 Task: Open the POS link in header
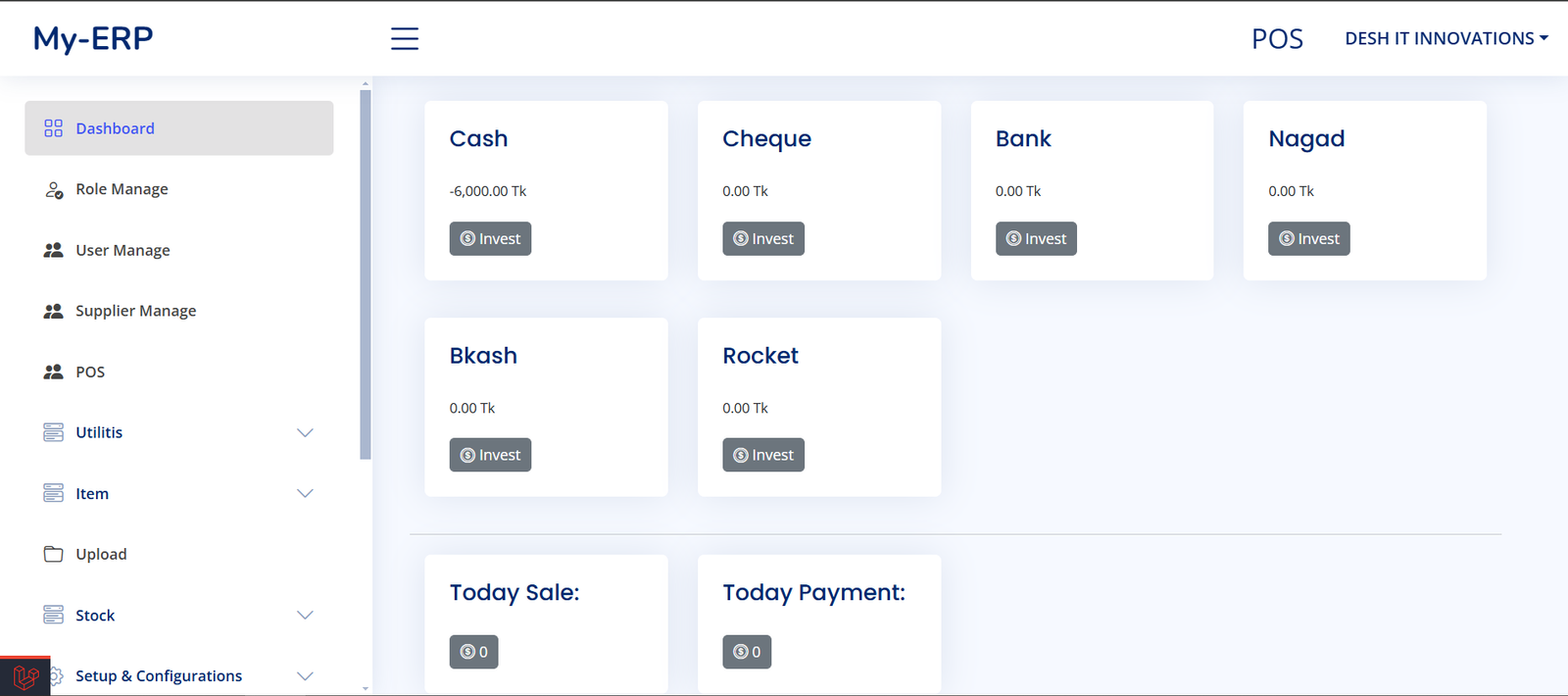(1277, 38)
